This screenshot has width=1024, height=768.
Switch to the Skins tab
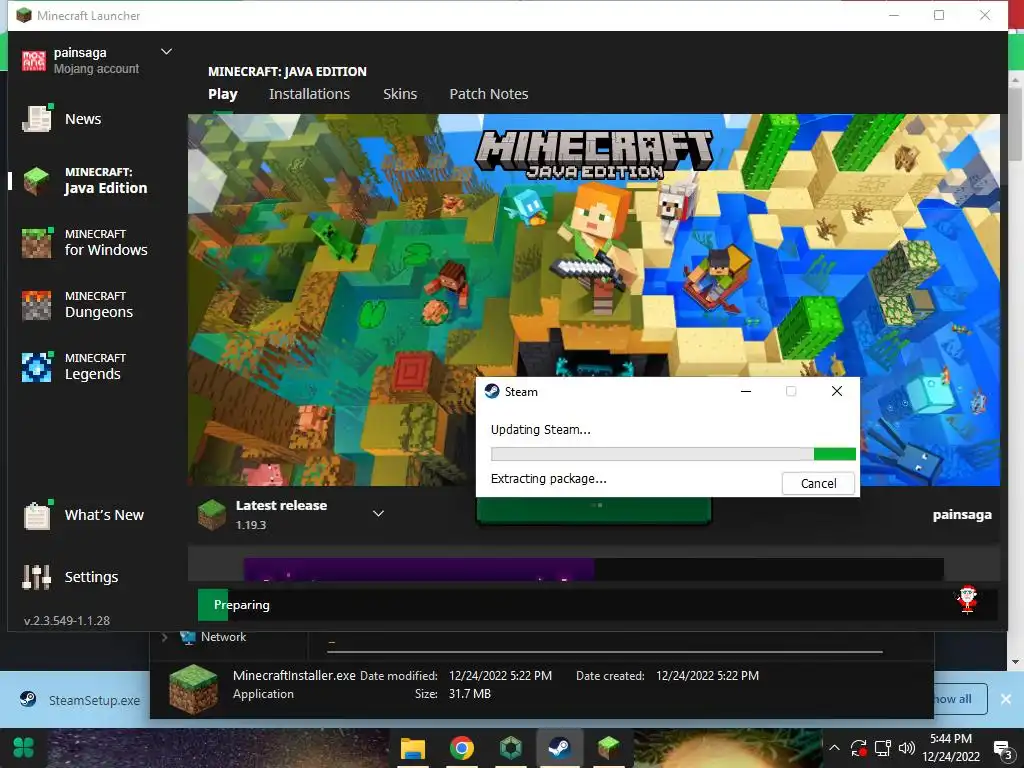coord(400,94)
